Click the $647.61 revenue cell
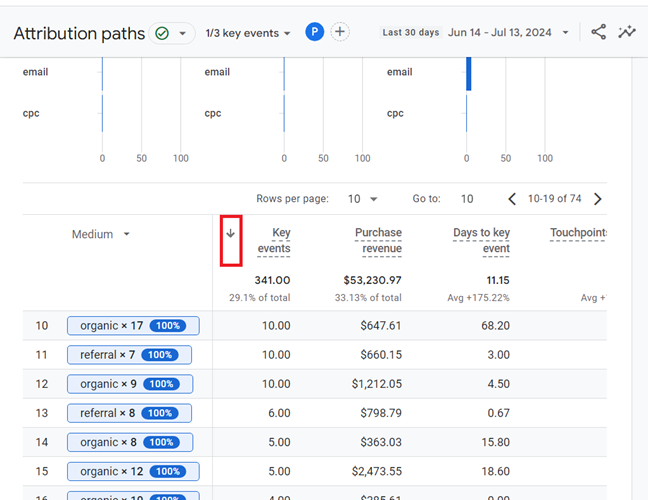 (381, 326)
